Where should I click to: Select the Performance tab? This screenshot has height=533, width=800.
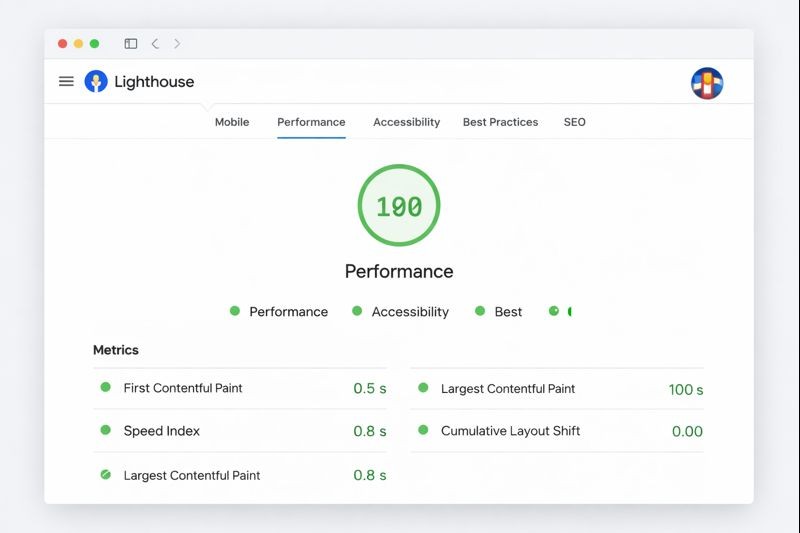click(x=311, y=122)
